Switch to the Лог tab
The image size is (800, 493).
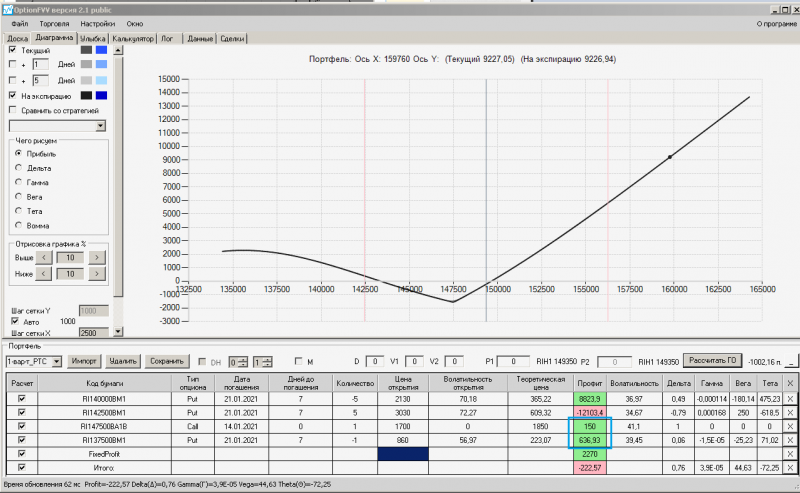pyautogui.click(x=167, y=38)
